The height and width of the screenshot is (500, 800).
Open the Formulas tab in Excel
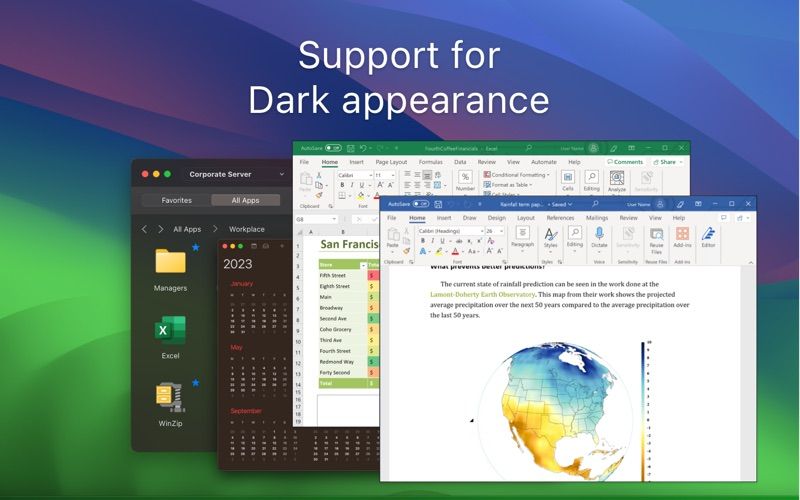tap(431, 162)
